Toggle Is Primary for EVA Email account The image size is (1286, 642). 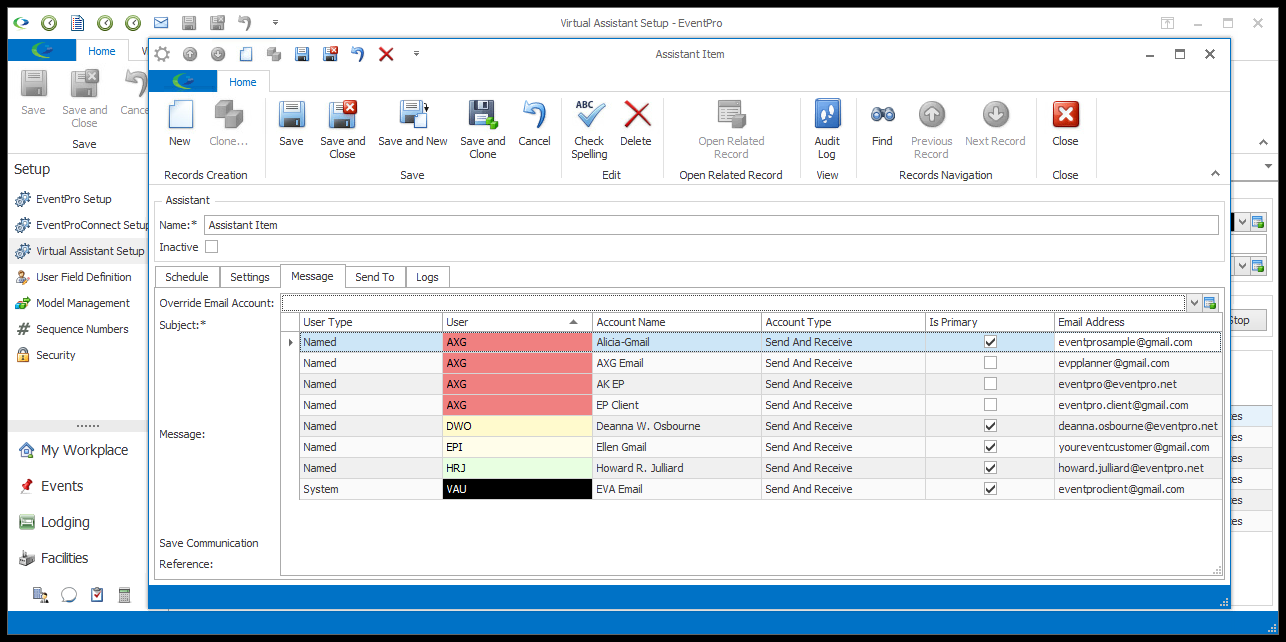click(x=990, y=489)
